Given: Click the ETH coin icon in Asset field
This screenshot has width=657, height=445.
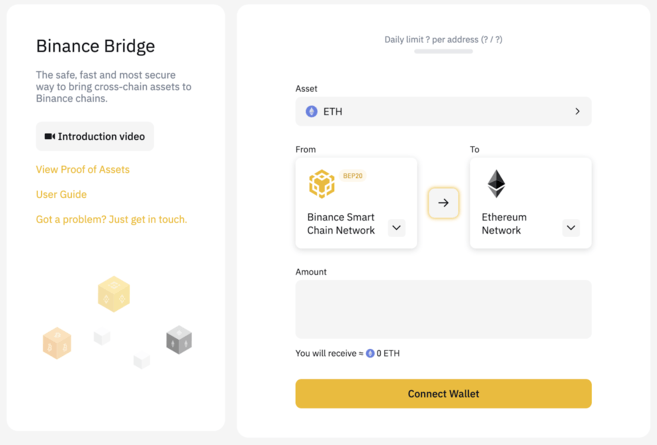Looking at the screenshot, I should 312,112.
